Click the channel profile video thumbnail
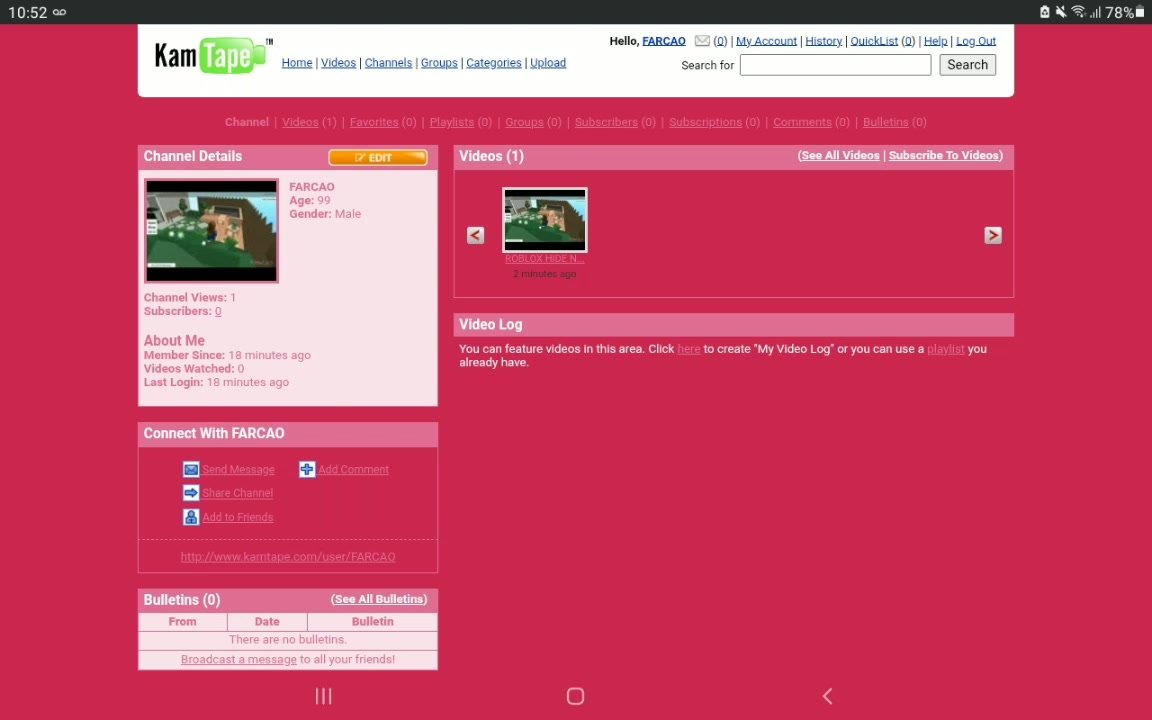Viewport: 1152px width, 720px height. 211,231
